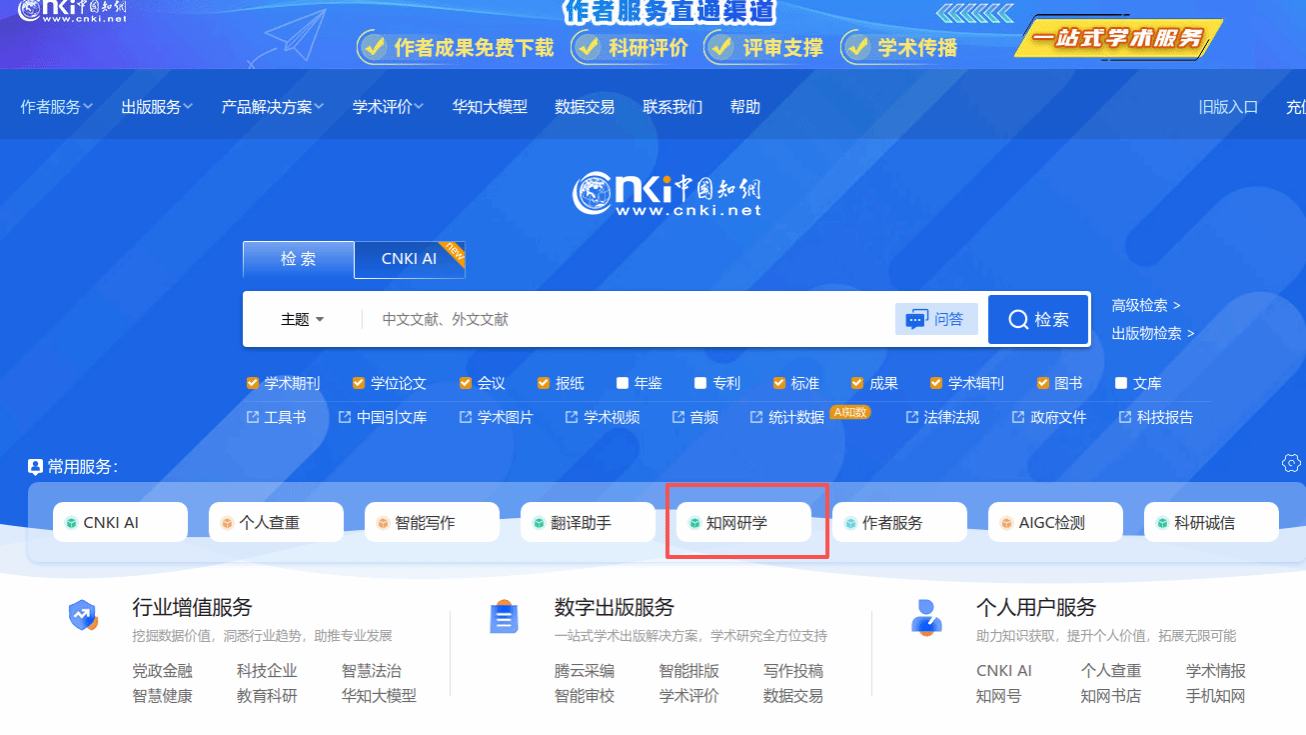Click the 问答 chat bubble icon
1306x735 pixels.
coord(916,320)
